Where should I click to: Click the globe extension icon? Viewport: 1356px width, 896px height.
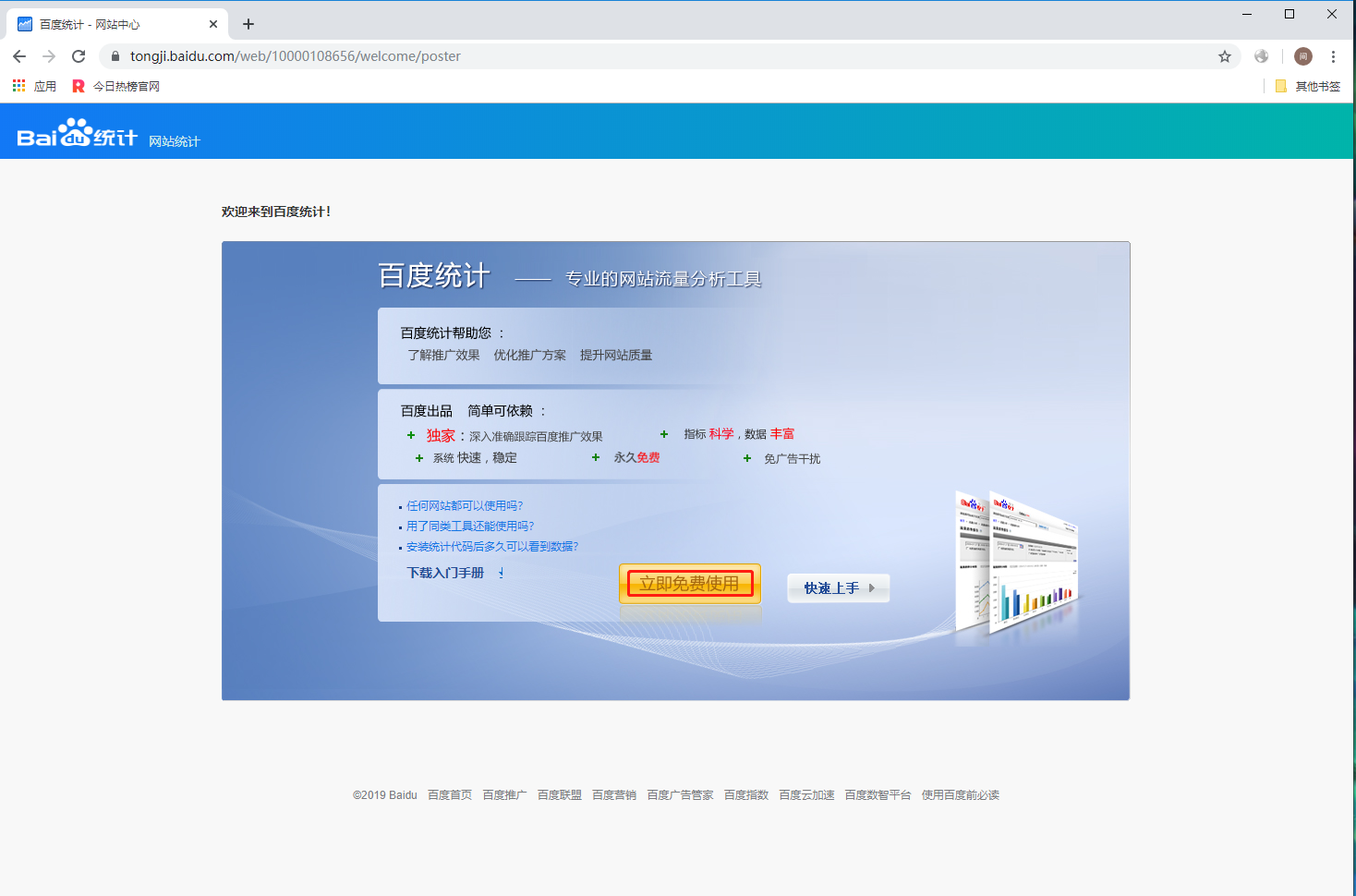1262,56
